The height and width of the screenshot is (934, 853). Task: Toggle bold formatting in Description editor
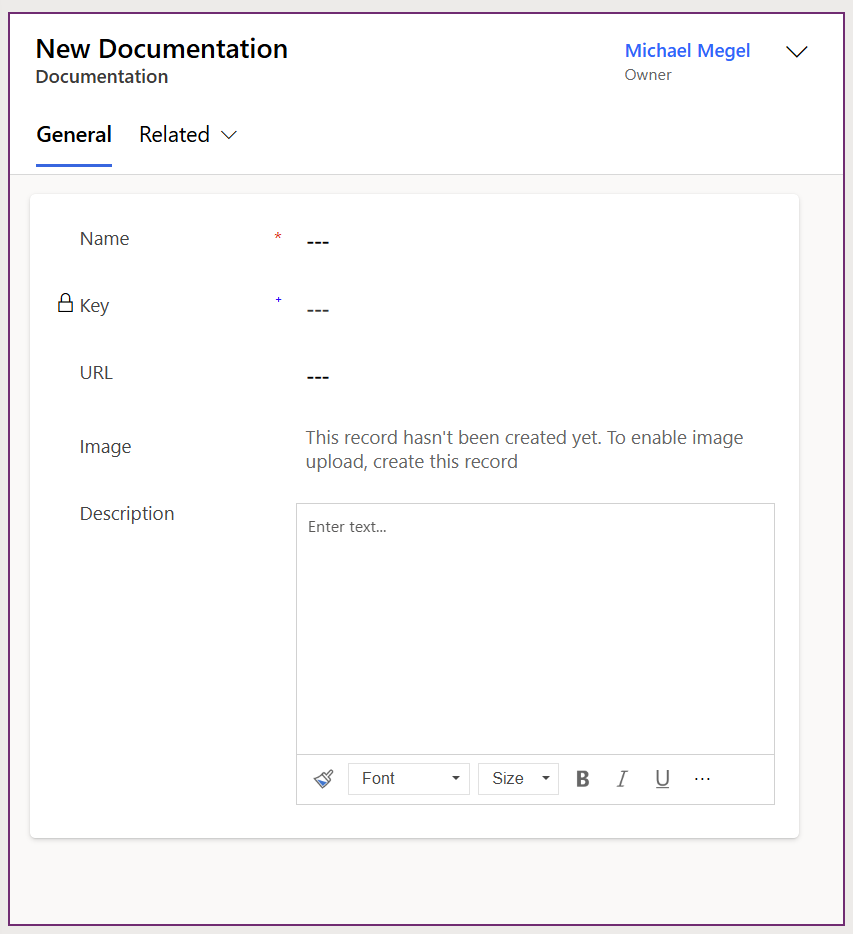(582, 779)
